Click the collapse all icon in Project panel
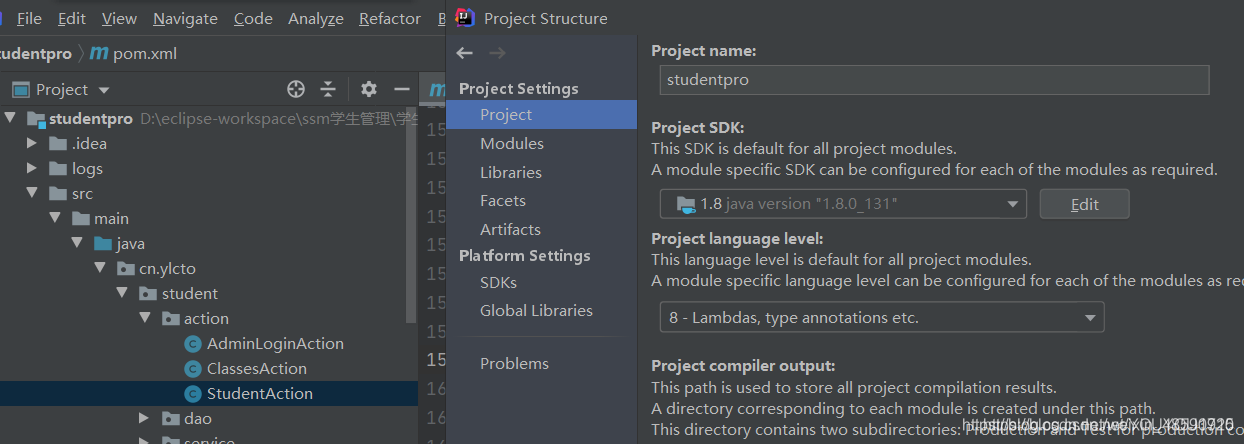The height and width of the screenshot is (444, 1244). pos(328,89)
